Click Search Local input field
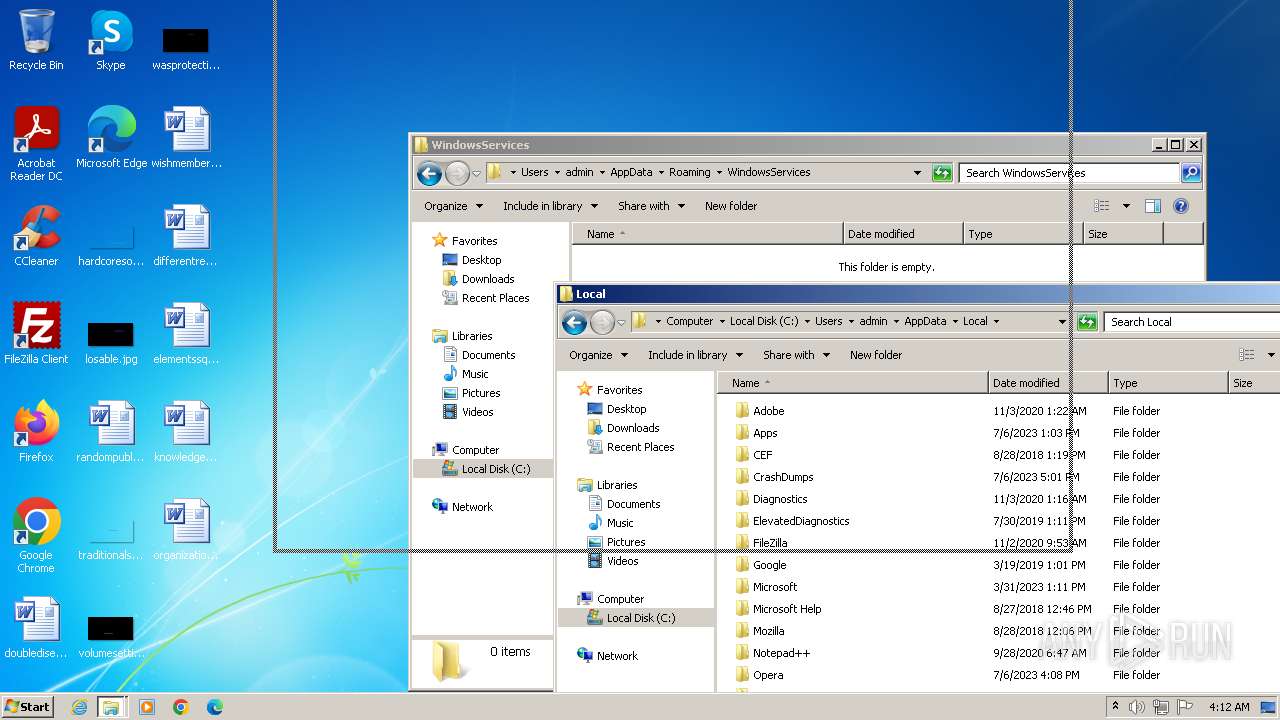The image size is (1280, 720). point(1192,322)
